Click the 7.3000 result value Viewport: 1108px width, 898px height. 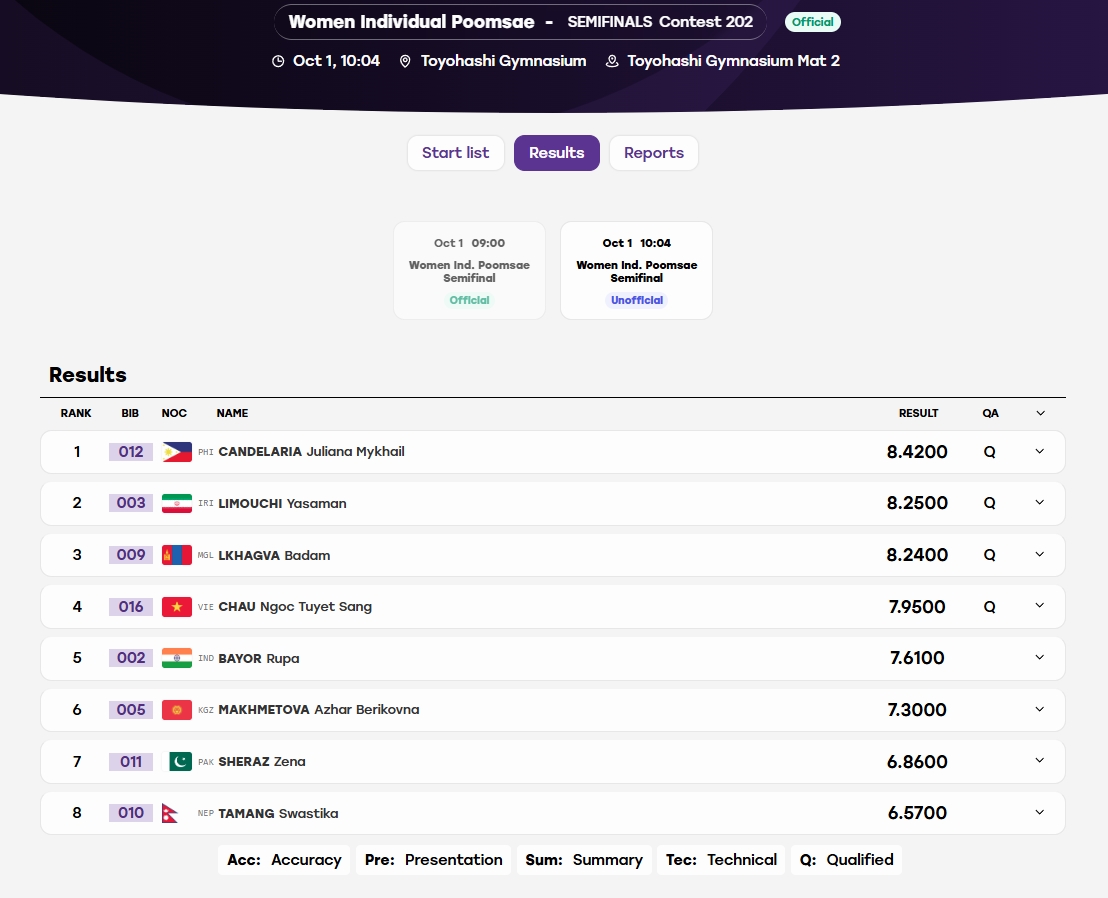click(x=917, y=710)
